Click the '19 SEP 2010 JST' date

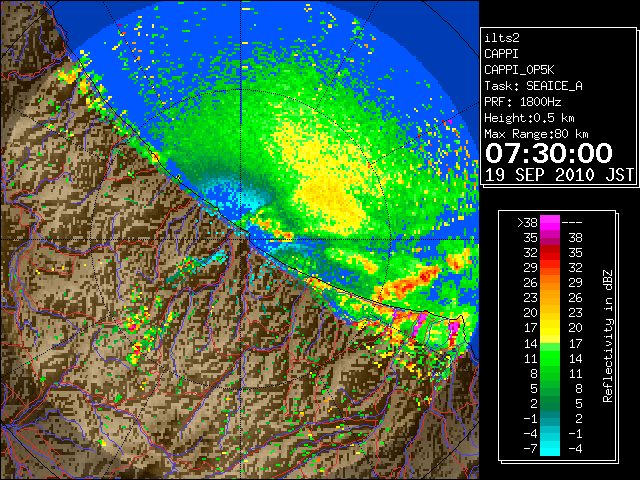tap(559, 175)
